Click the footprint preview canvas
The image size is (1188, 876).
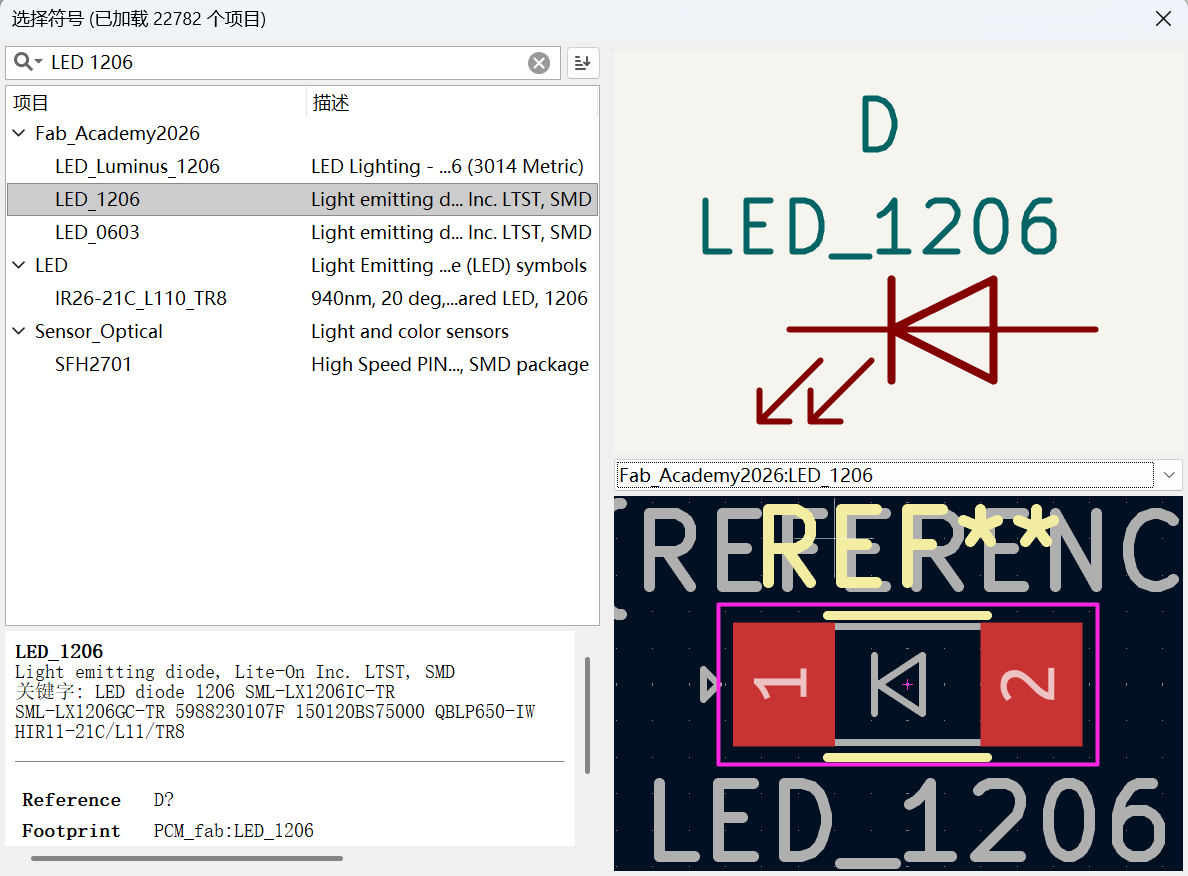(898, 684)
